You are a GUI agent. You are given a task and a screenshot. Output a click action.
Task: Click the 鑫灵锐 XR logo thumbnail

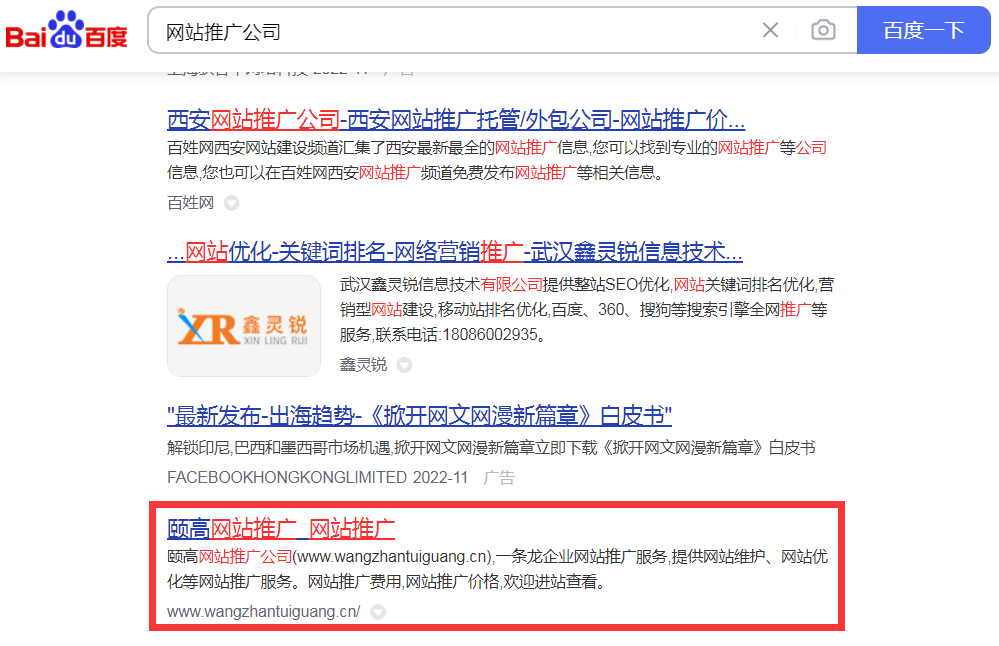point(244,326)
